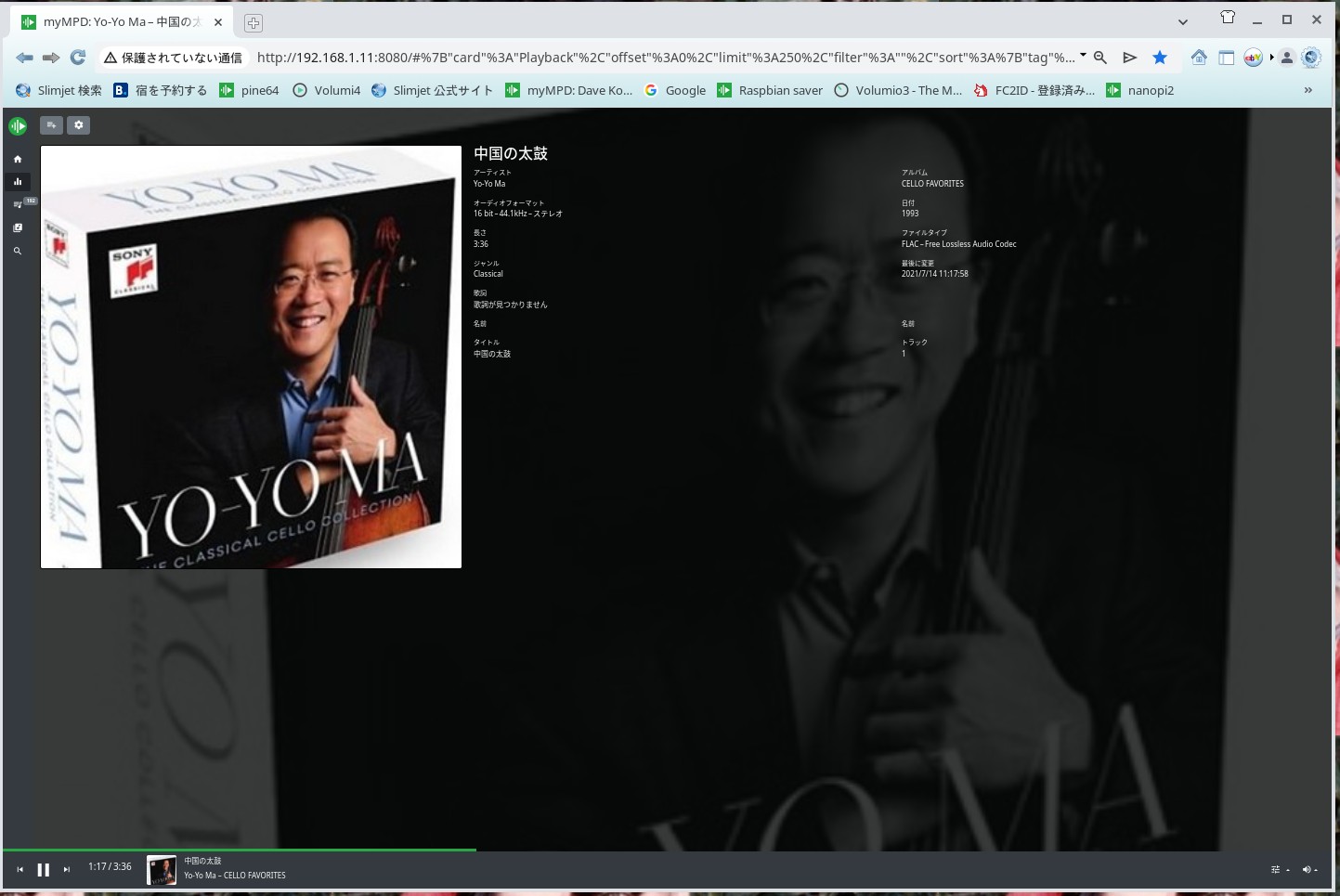Skip to the next track
The image size is (1340, 896).
[x=66, y=869]
